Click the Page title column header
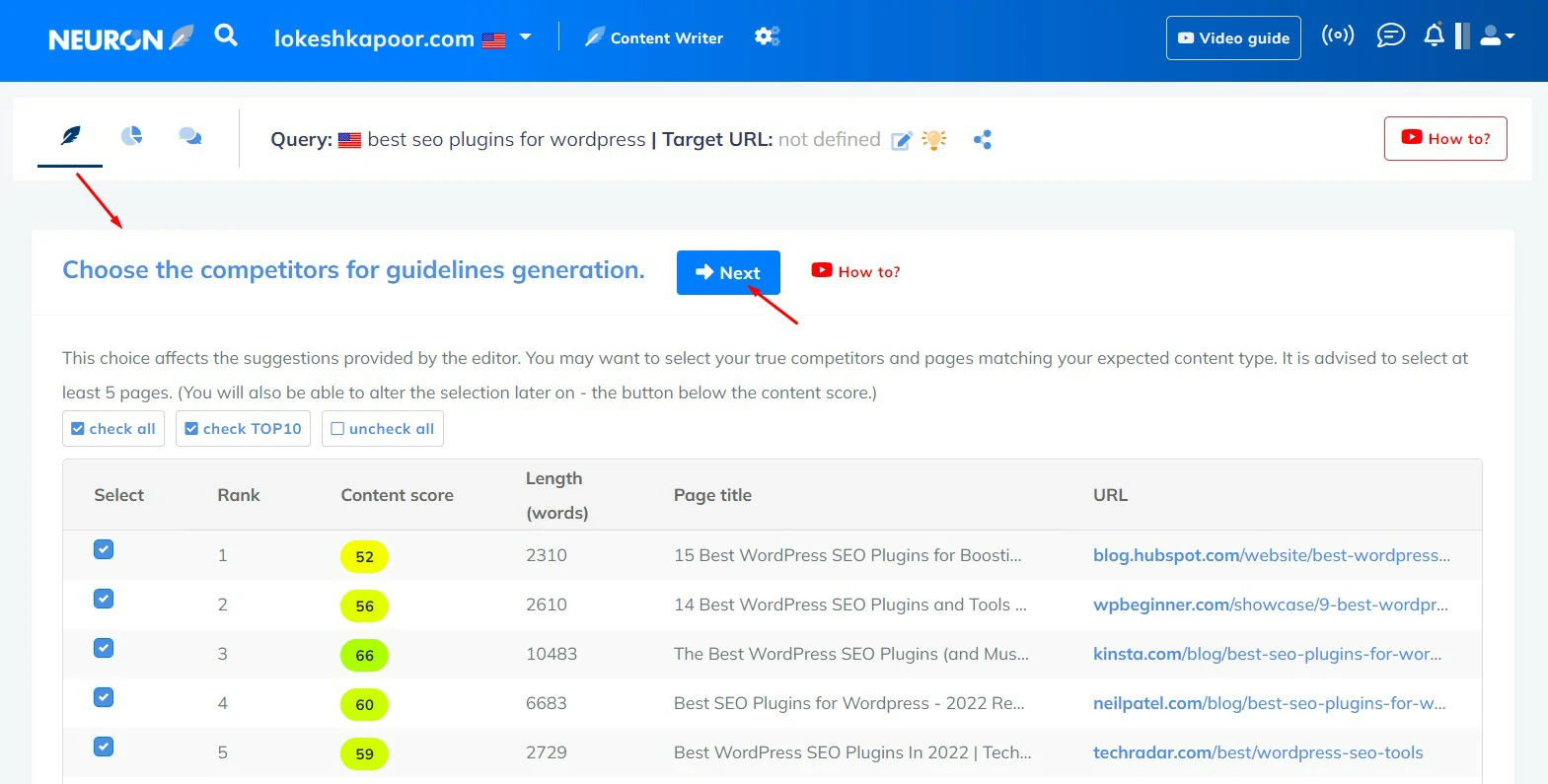The height and width of the screenshot is (784, 1548). click(712, 495)
